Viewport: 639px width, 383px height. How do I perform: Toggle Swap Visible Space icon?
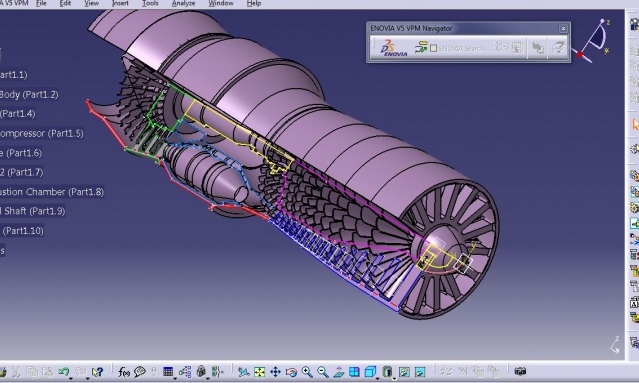click(420, 372)
